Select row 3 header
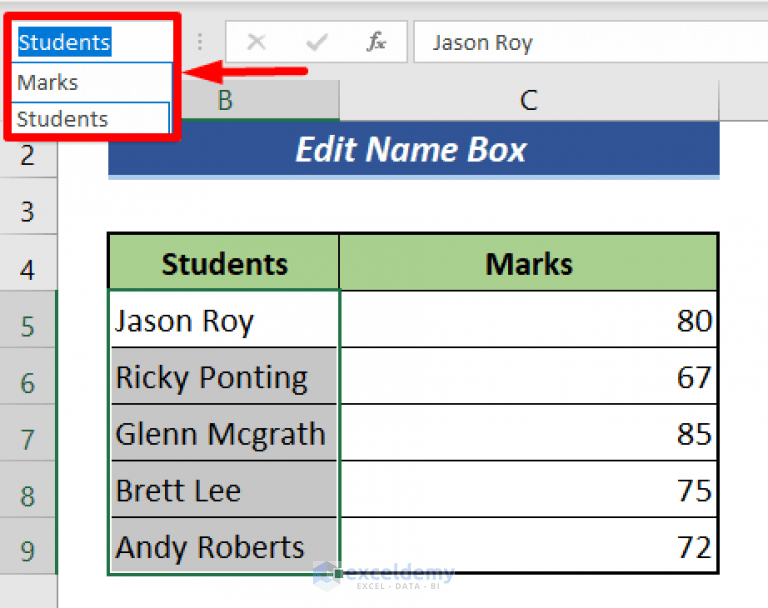This screenshot has height=608, width=768. 28,206
